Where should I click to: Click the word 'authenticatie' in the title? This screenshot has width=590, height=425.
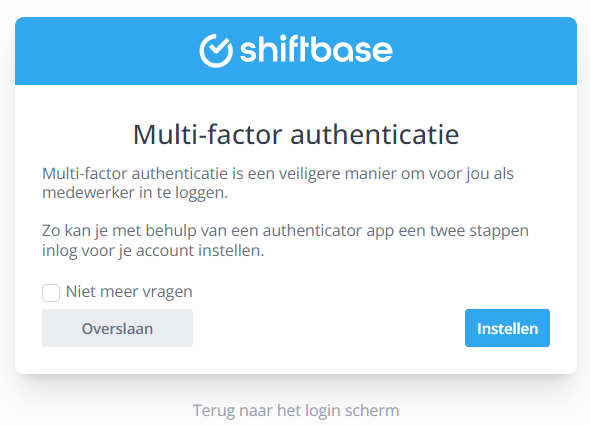(375, 134)
